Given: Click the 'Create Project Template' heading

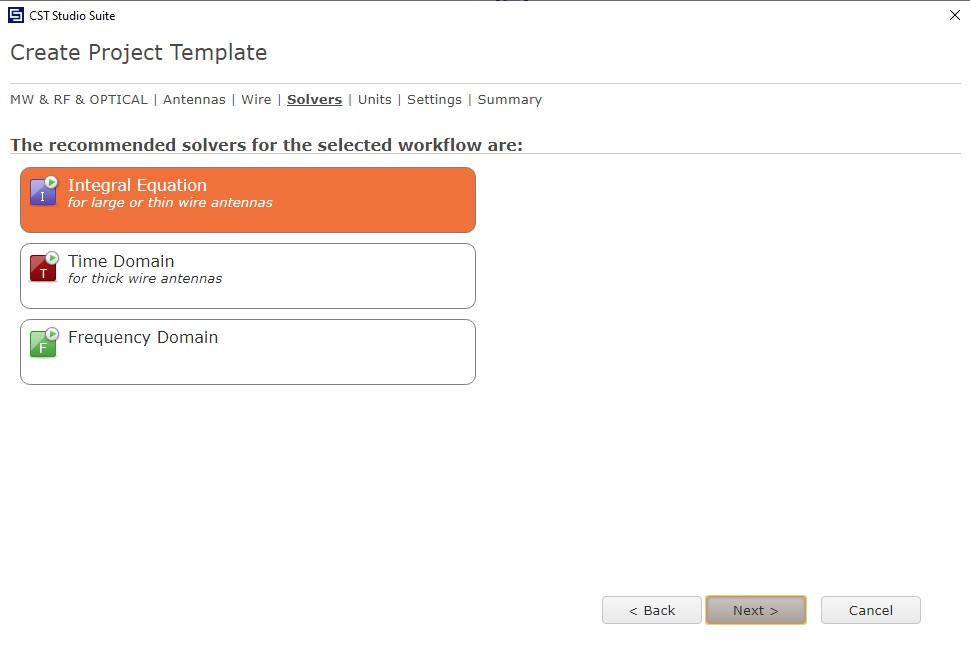Looking at the screenshot, I should pyautogui.click(x=139, y=53).
